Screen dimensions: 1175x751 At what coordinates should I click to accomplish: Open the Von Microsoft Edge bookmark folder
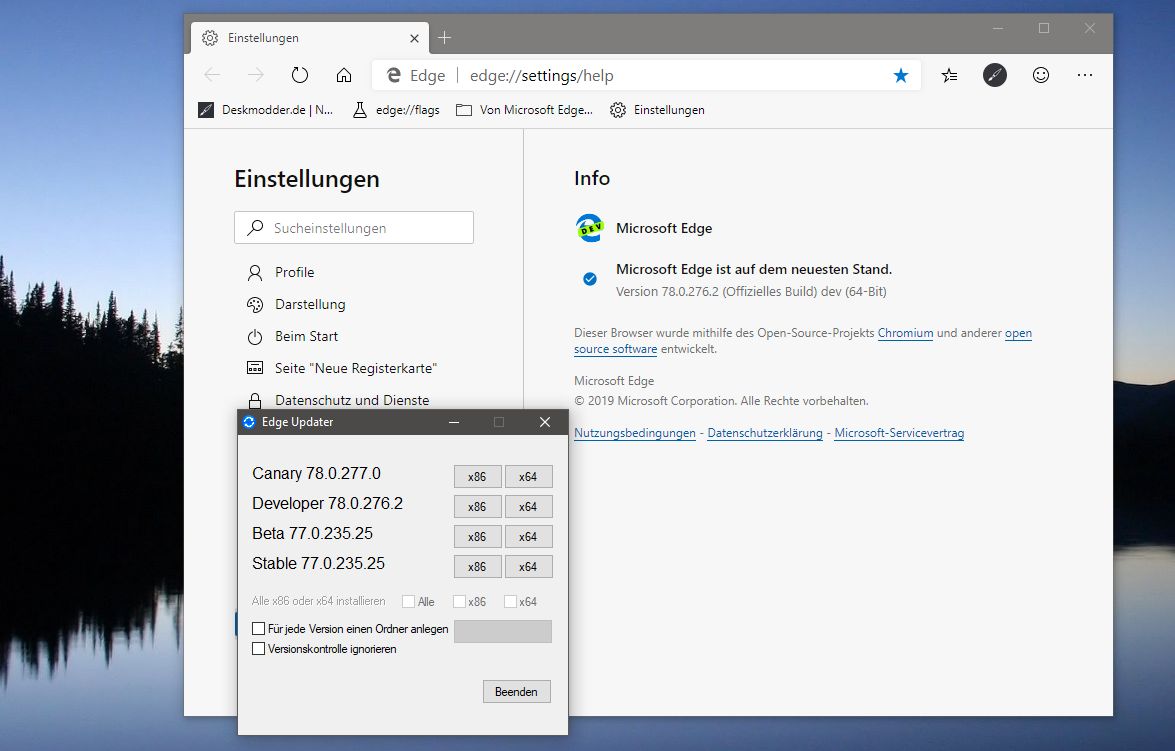(525, 110)
